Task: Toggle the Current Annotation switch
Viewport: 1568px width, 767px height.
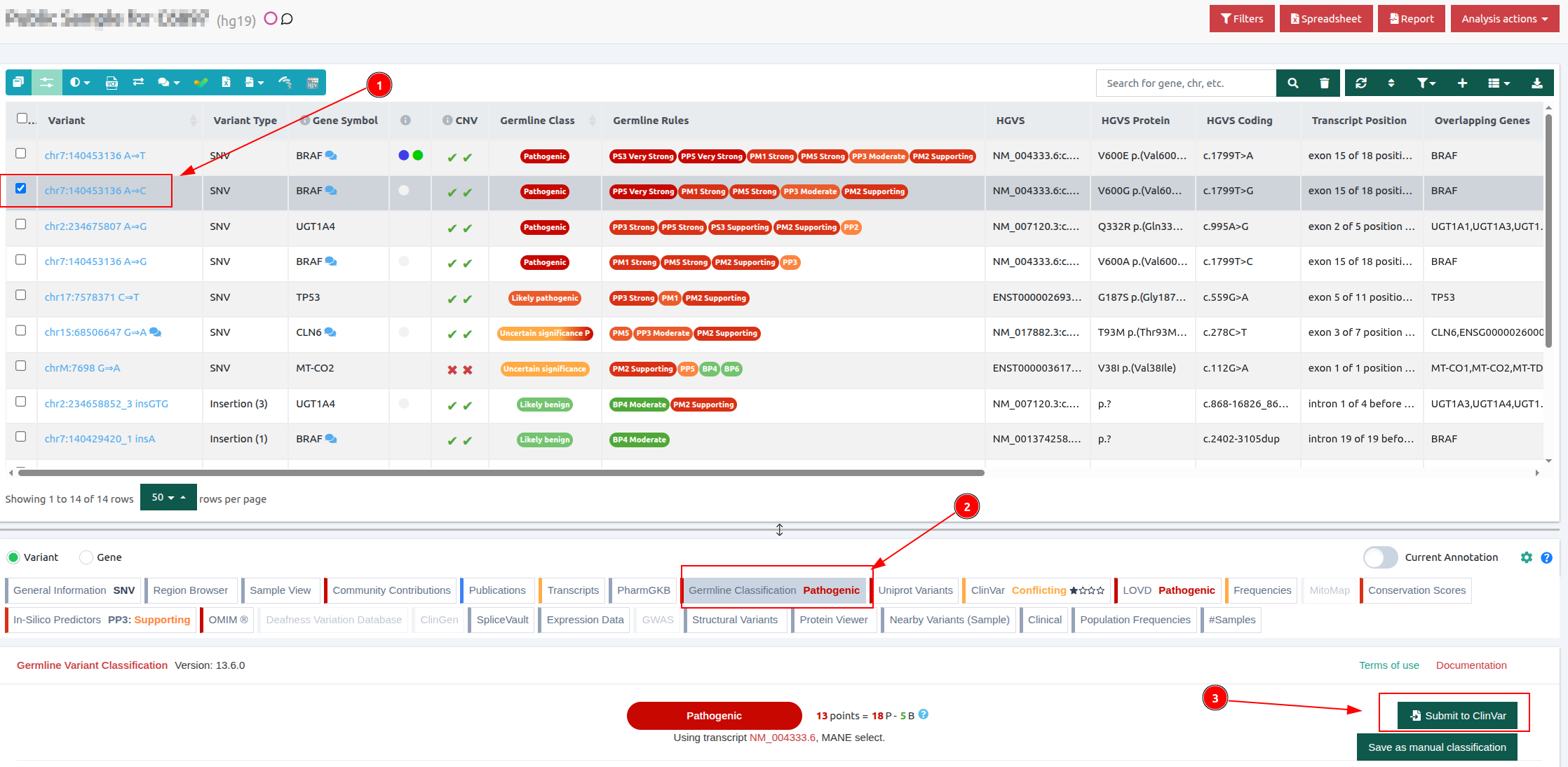Action: click(1380, 557)
